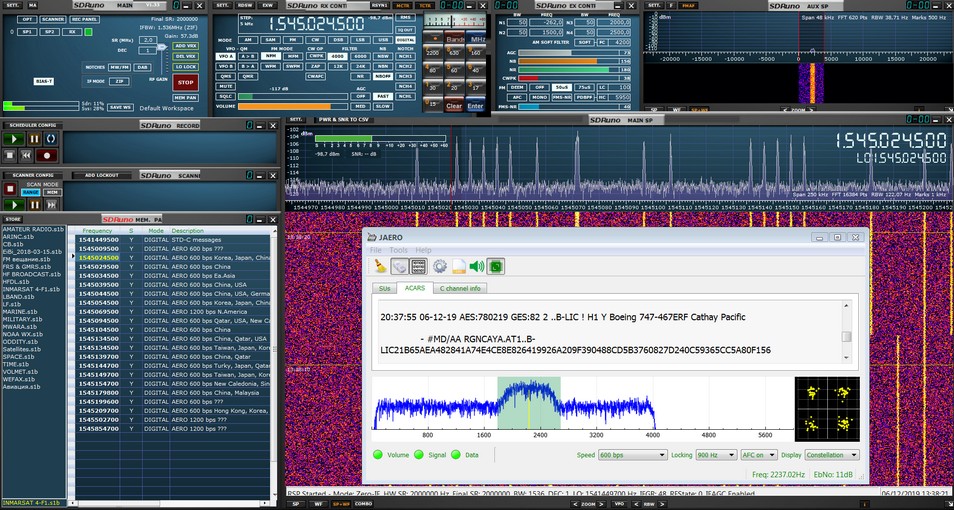The width and height of the screenshot is (954, 510).
Task: Open the Locking 900 Hz dropdown
Action: 716,455
